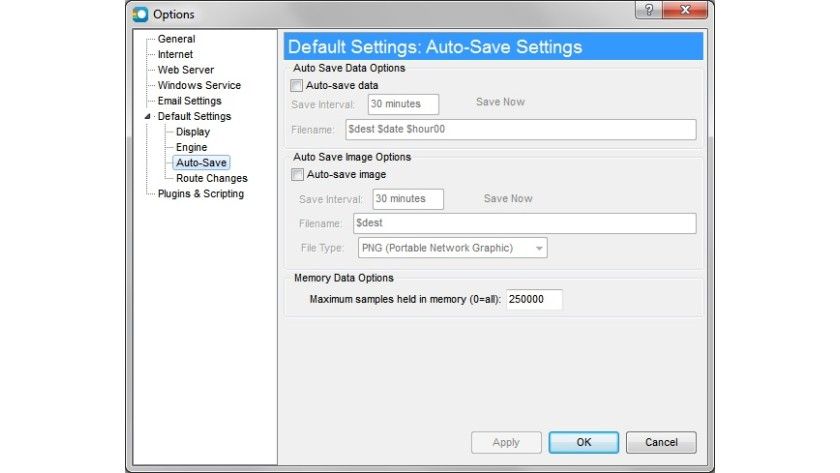Click the Auto Save Data Options group label
This screenshot has height=473, width=840.
[349, 69]
